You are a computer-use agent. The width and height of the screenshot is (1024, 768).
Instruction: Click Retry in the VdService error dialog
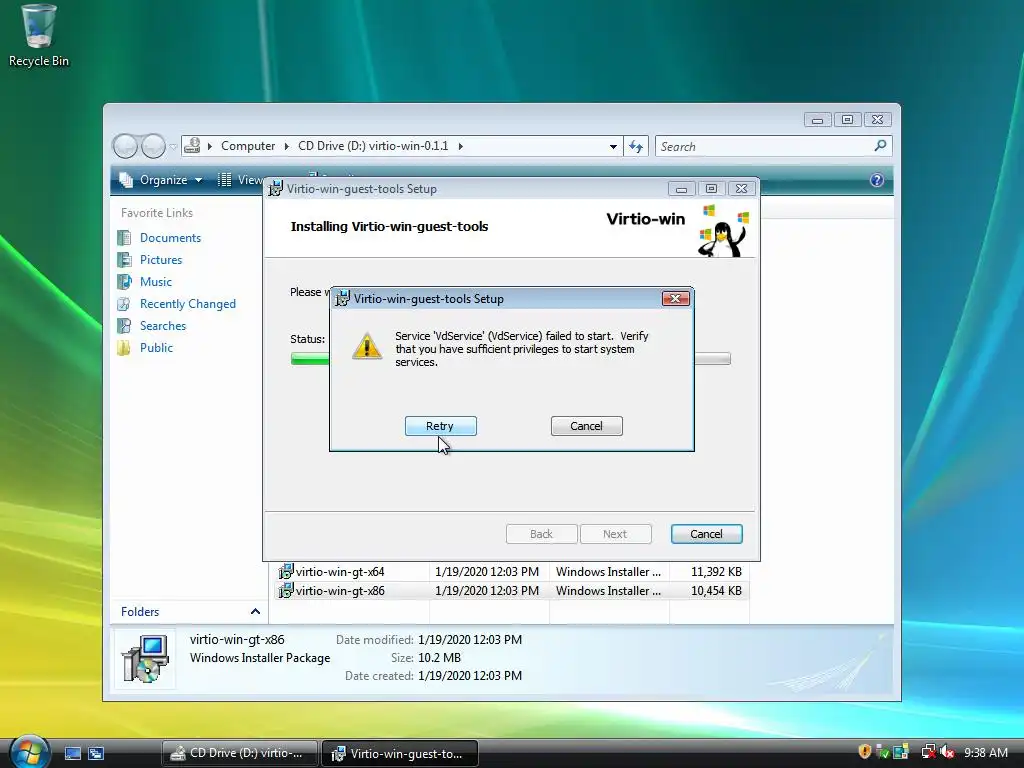441,426
